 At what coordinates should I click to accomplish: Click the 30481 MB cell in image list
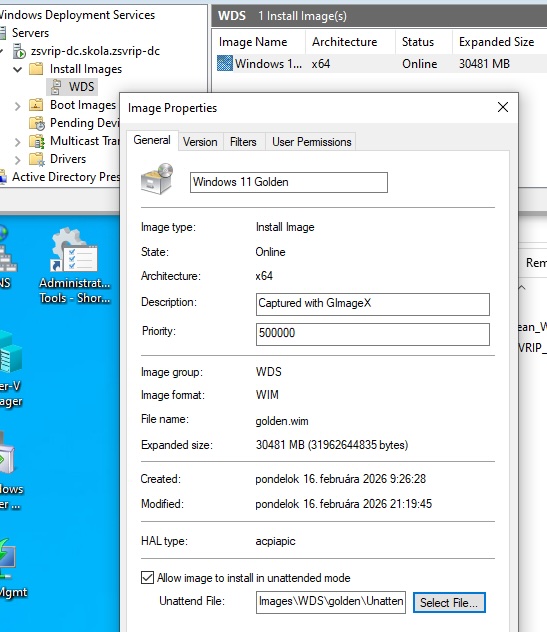click(484, 64)
